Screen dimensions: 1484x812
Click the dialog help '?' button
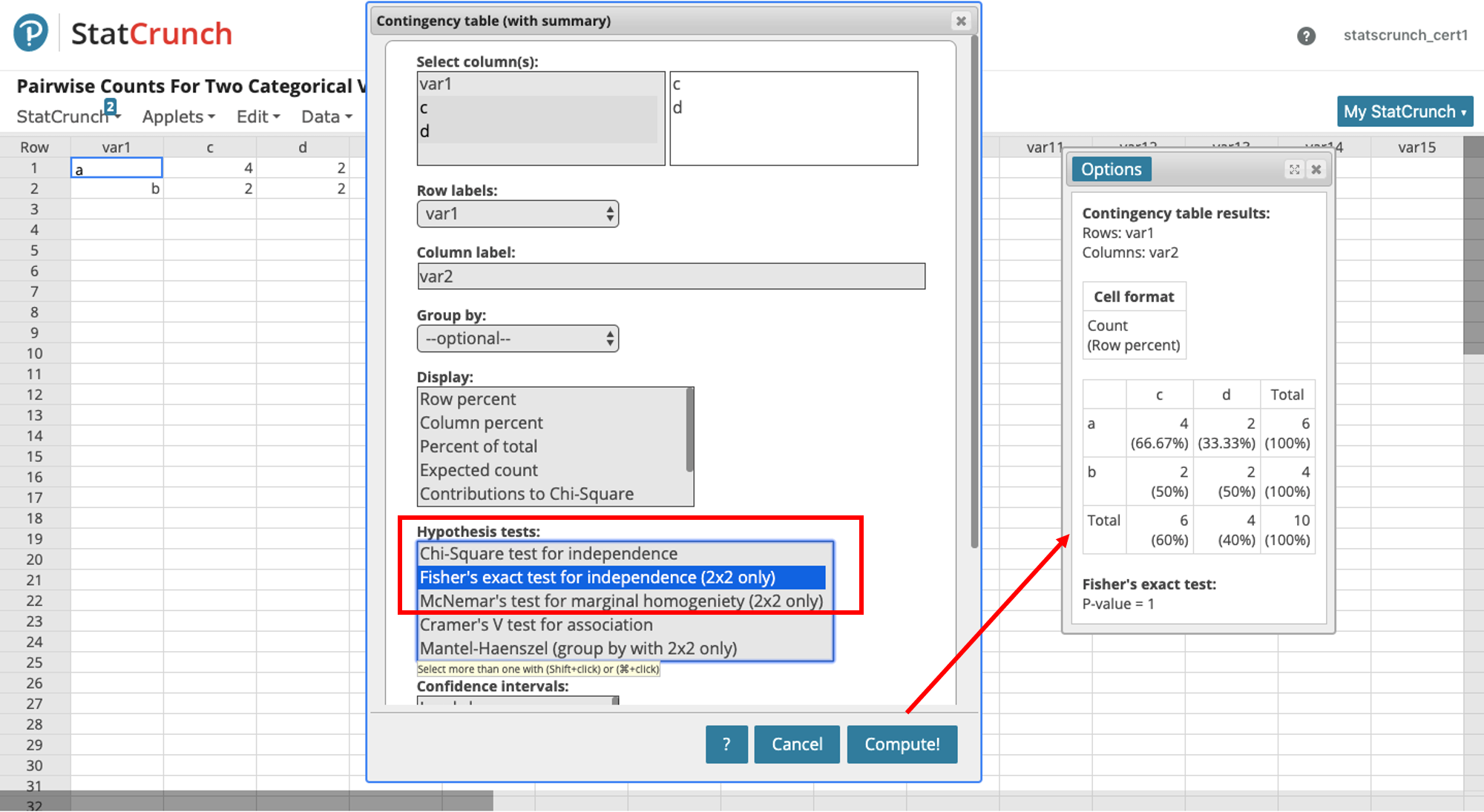726,744
